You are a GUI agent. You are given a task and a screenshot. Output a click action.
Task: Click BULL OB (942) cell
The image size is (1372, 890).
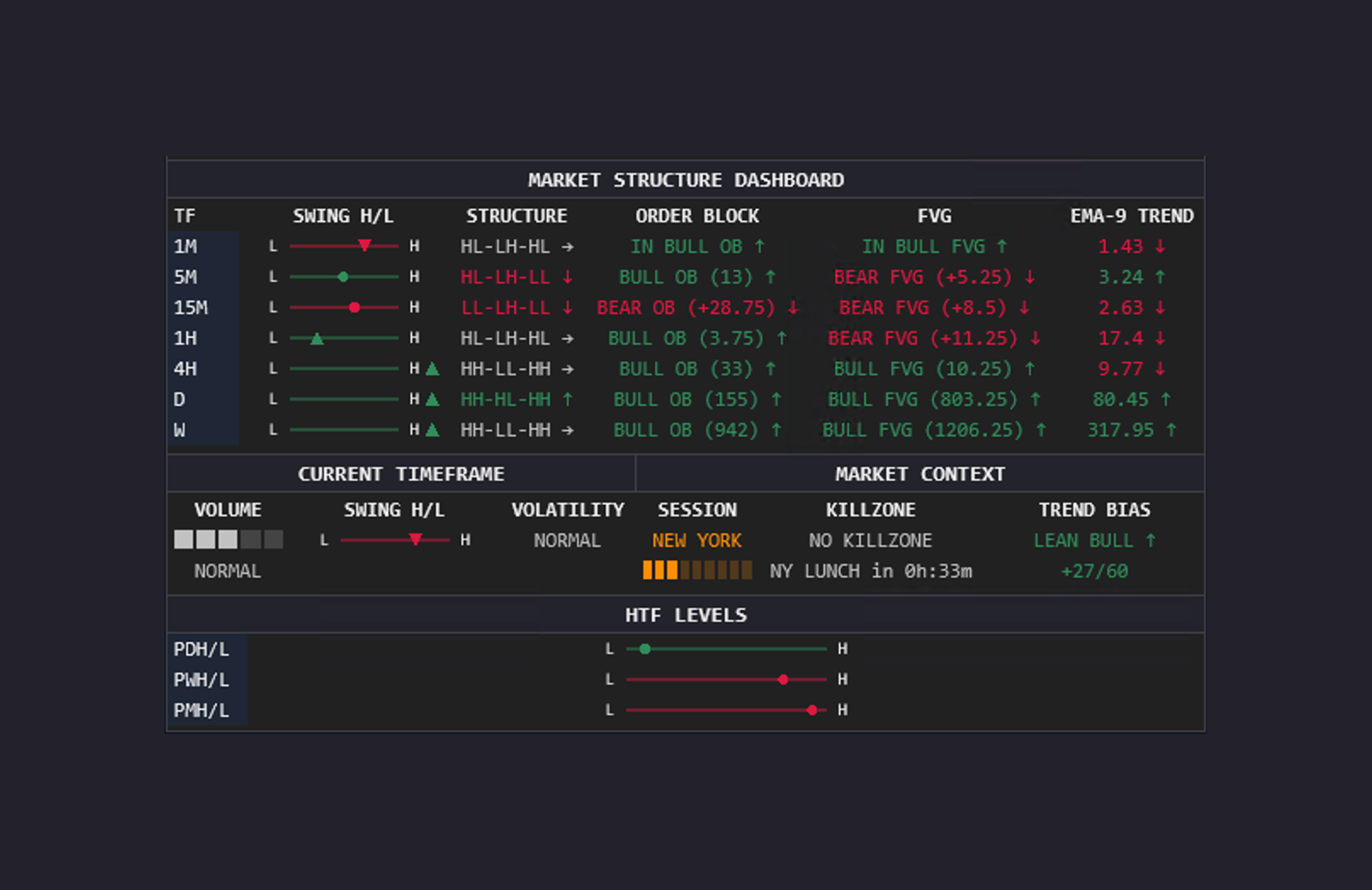697,430
